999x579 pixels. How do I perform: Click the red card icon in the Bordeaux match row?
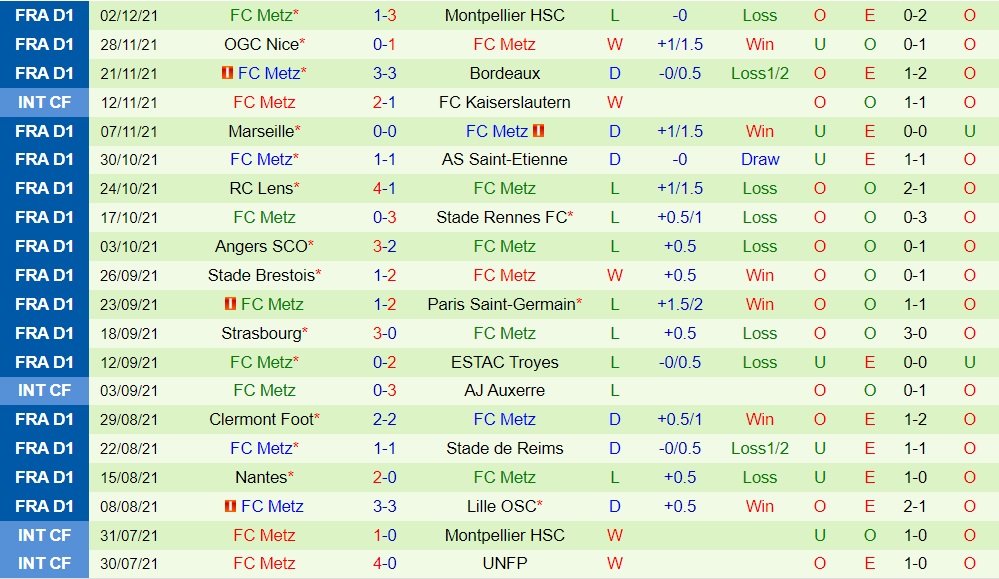tap(228, 73)
